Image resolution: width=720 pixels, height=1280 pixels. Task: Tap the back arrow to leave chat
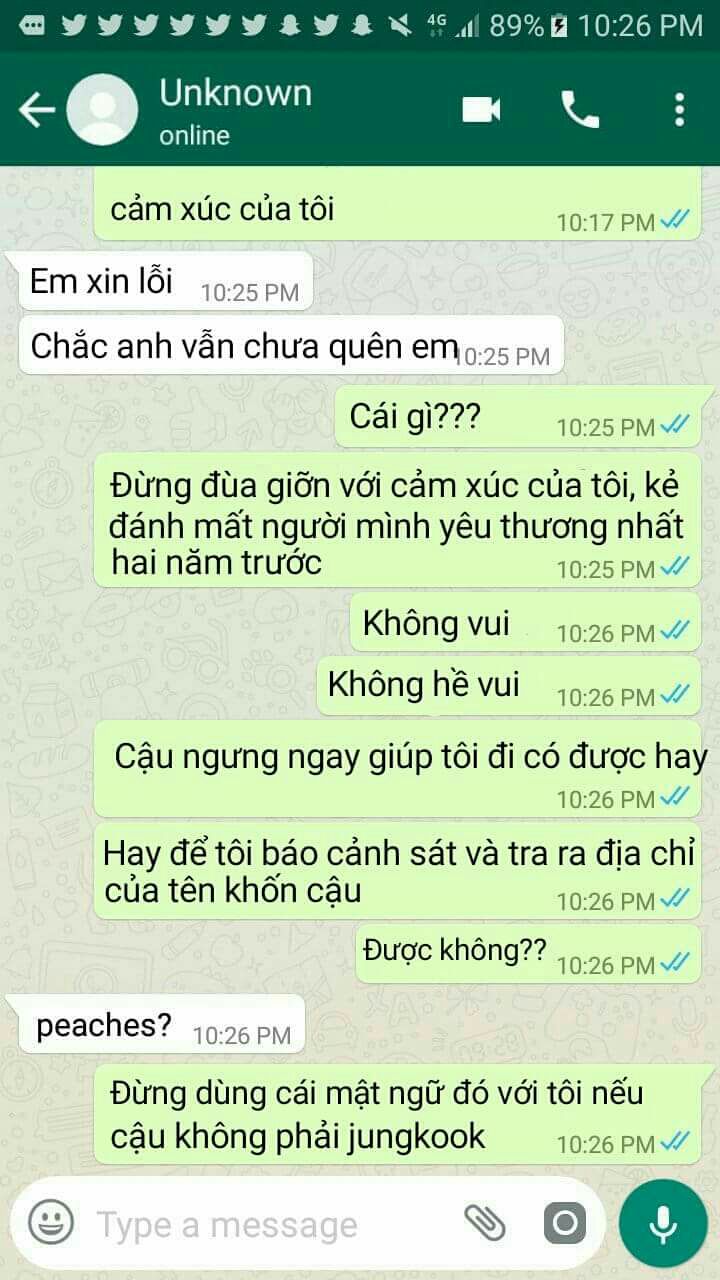click(x=37, y=109)
